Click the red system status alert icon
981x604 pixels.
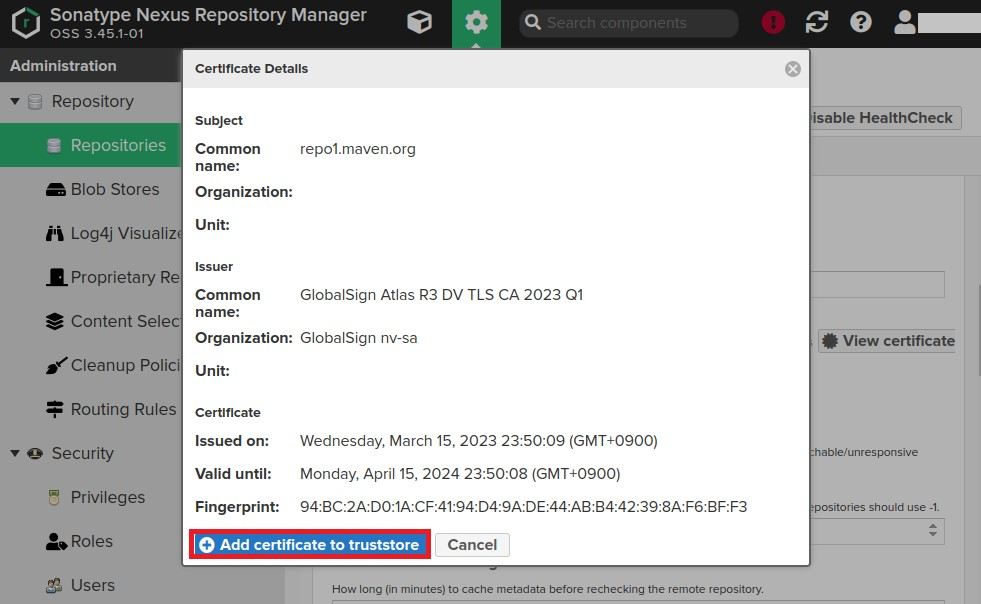773,23
